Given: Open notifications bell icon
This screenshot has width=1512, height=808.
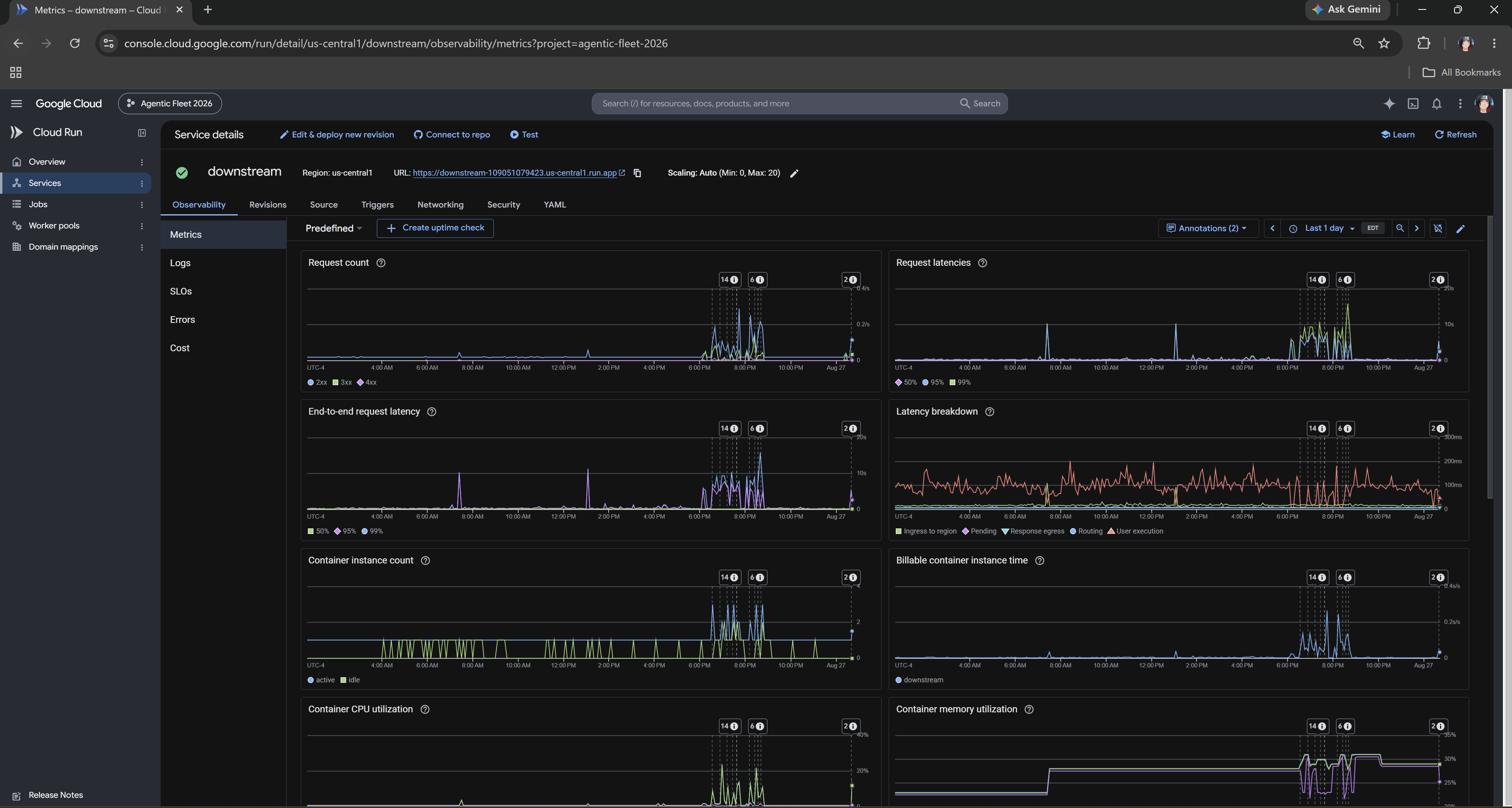Looking at the screenshot, I should point(1436,104).
